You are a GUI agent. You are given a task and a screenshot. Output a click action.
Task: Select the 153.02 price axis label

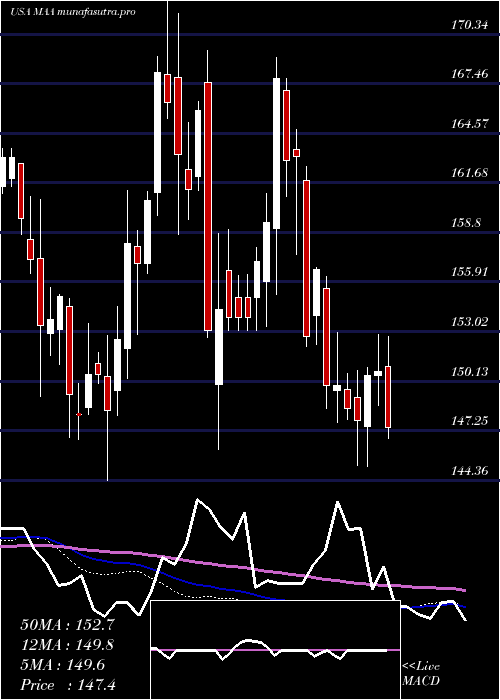coord(469,321)
